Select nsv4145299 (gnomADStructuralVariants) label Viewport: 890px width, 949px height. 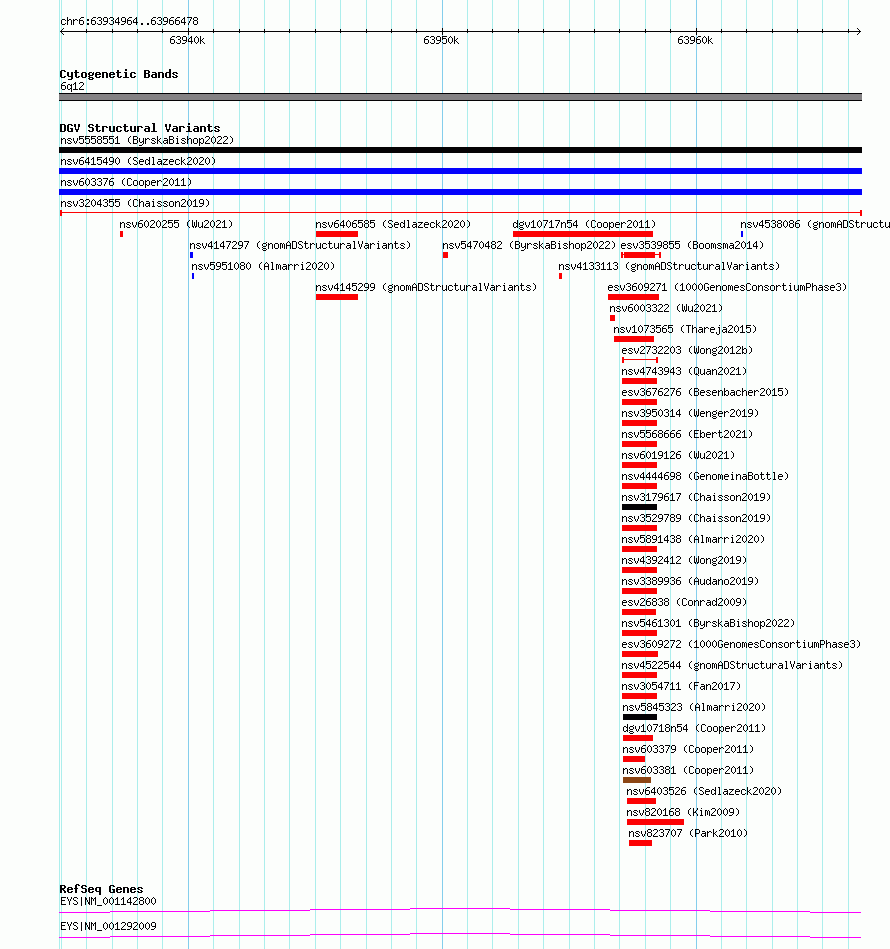point(426,287)
